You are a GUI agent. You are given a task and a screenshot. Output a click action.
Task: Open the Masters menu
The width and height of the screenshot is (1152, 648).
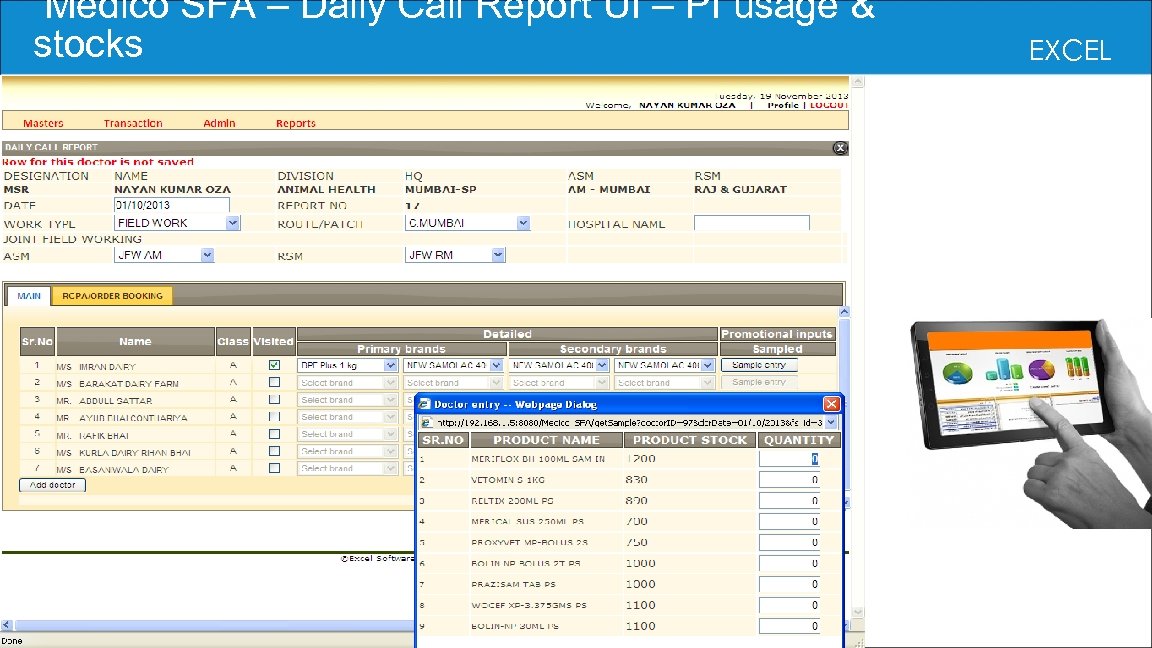pyautogui.click(x=43, y=122)
